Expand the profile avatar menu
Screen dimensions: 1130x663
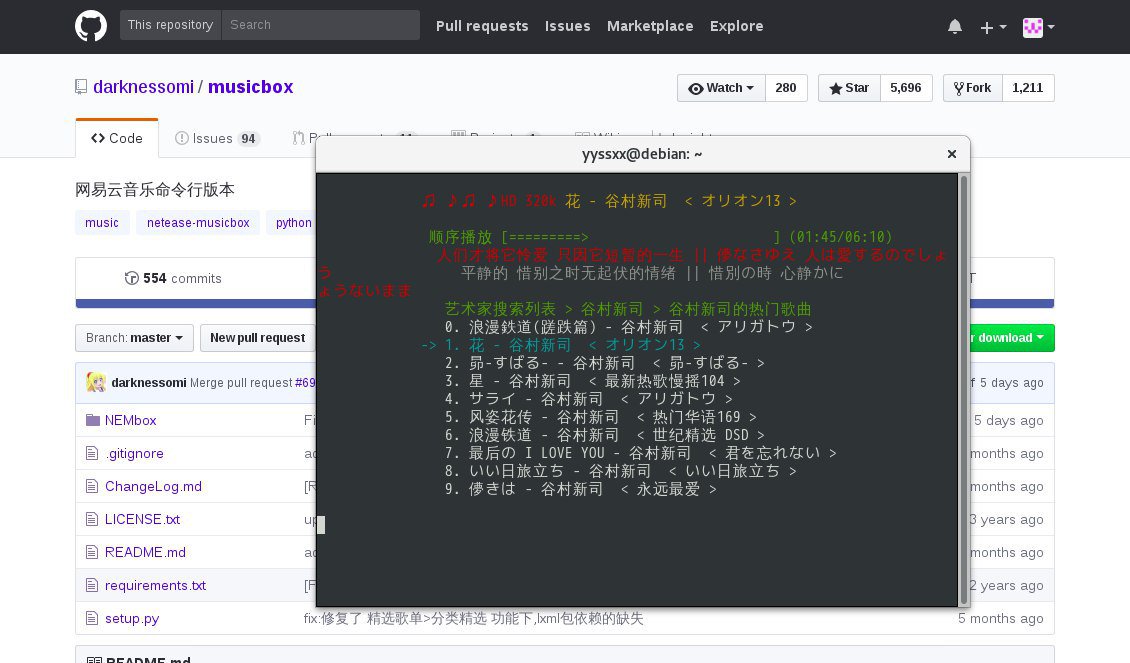pyautogui.click(x=1033, y=27)
